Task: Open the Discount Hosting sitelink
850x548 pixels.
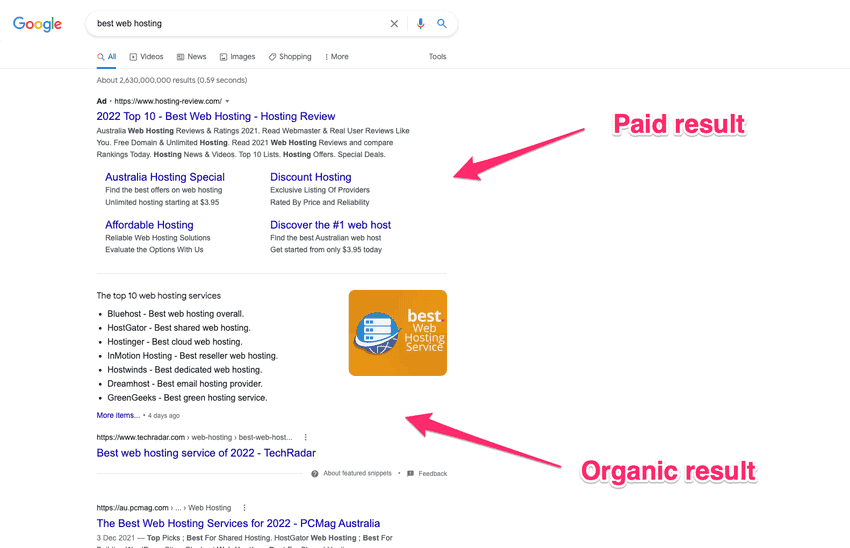Action: (311, 177)
